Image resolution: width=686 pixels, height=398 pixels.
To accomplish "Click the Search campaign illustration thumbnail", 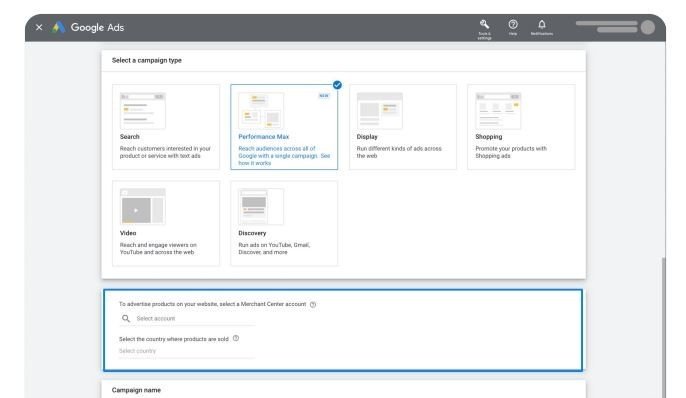I will (143, 111).
